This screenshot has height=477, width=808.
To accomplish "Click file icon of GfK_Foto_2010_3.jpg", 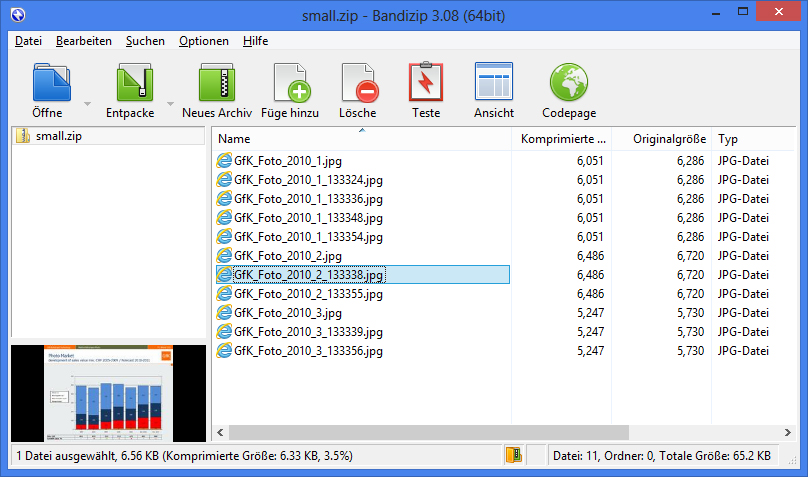I will tap(224, 313).
